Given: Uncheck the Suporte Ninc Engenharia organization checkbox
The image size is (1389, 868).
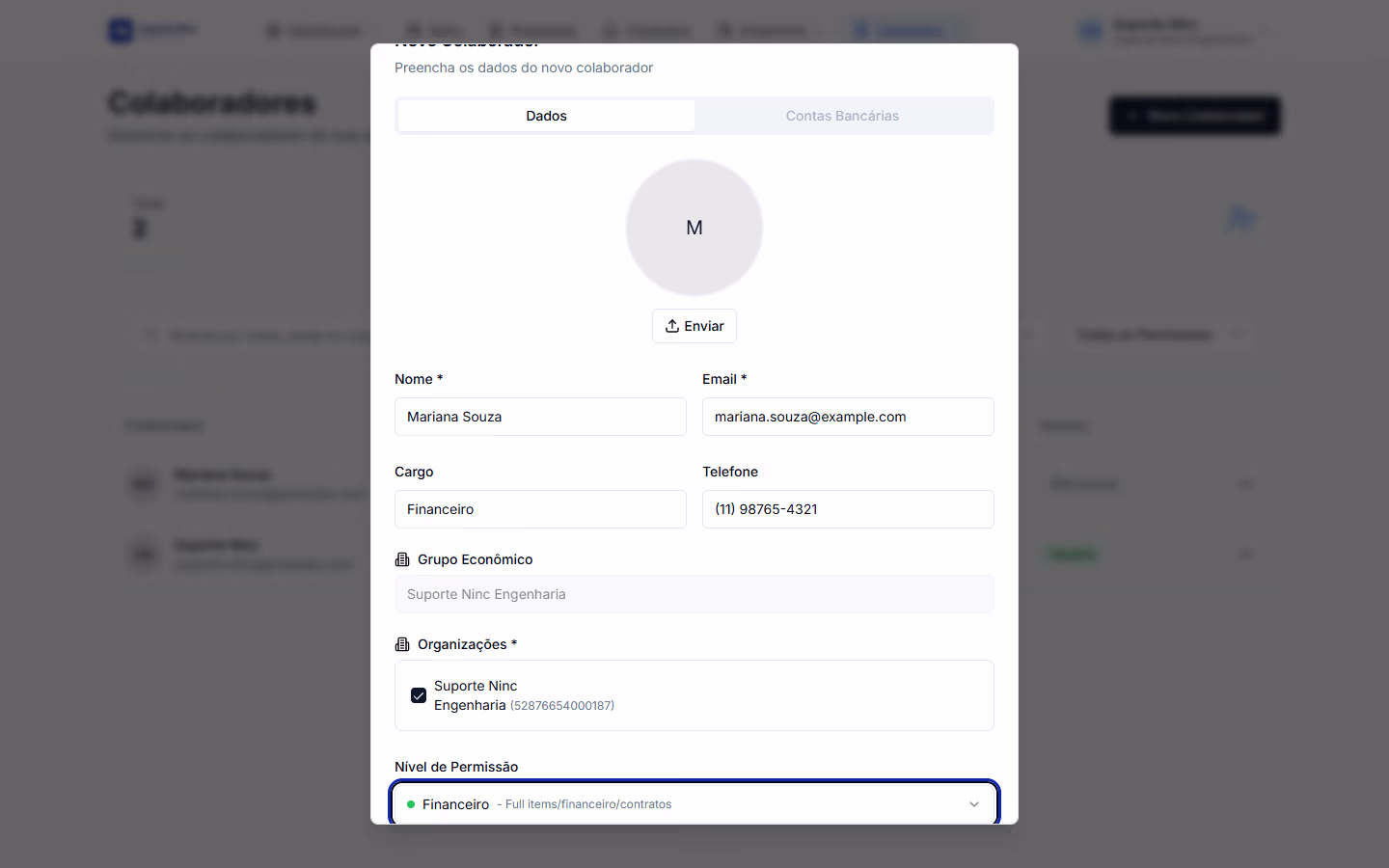Looking at the screenshot, I should [419, 695].
